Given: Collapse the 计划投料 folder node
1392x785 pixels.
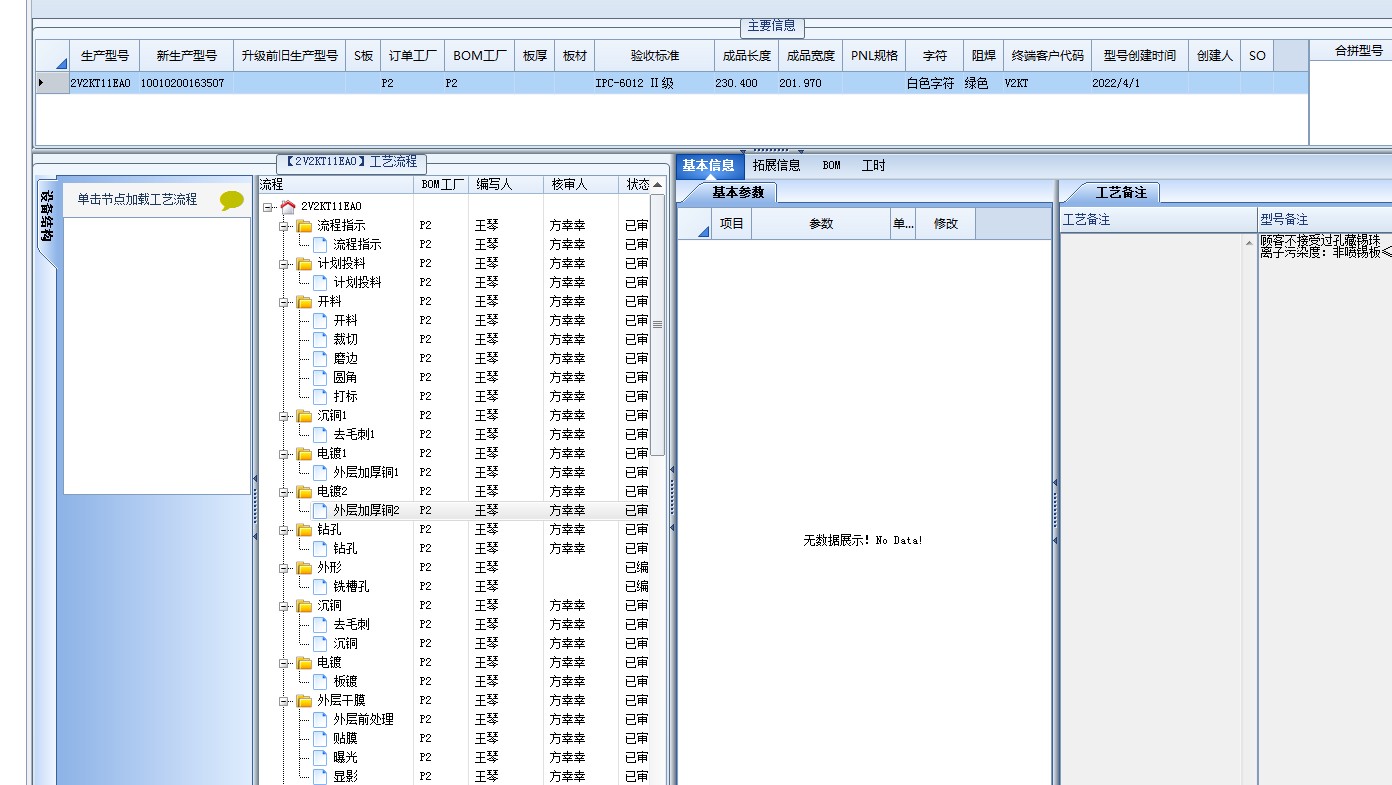Looking at the screenshot, I should (x=284, y=264).
